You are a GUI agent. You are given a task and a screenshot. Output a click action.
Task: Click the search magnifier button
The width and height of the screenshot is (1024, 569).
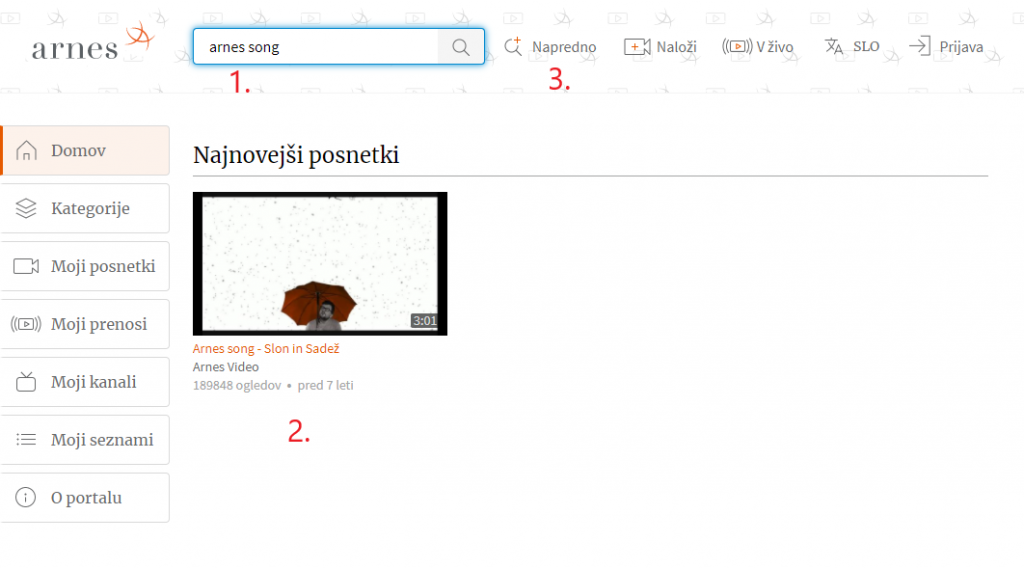461,46
